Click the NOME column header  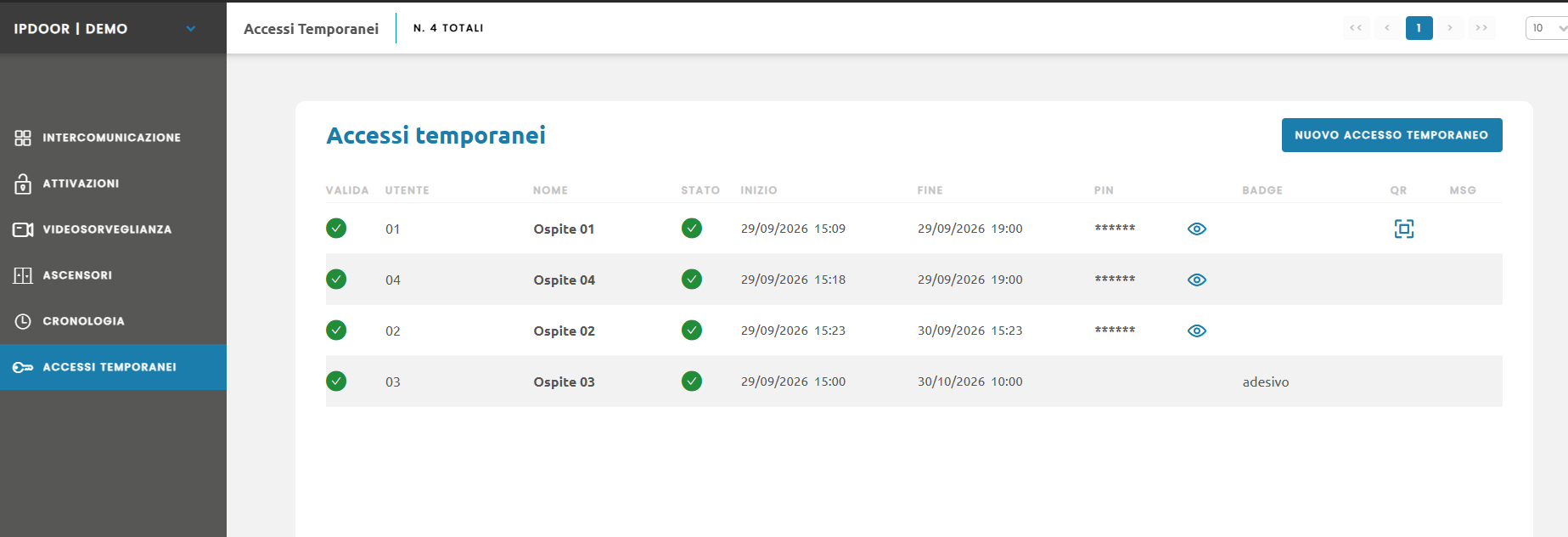550,190
